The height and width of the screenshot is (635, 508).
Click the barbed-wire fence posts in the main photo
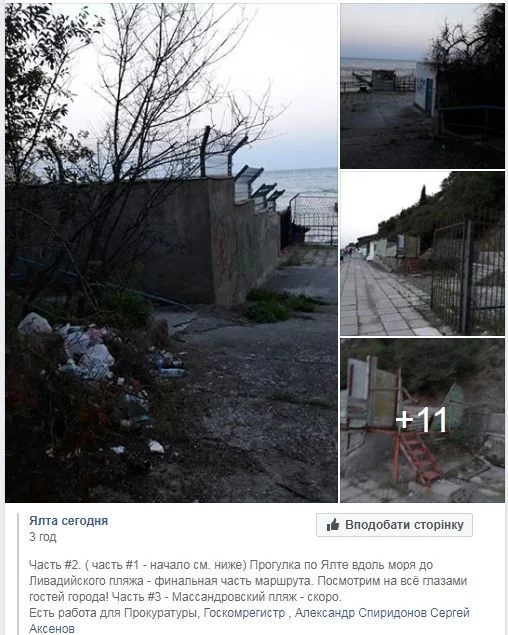[x=243, y=170]
